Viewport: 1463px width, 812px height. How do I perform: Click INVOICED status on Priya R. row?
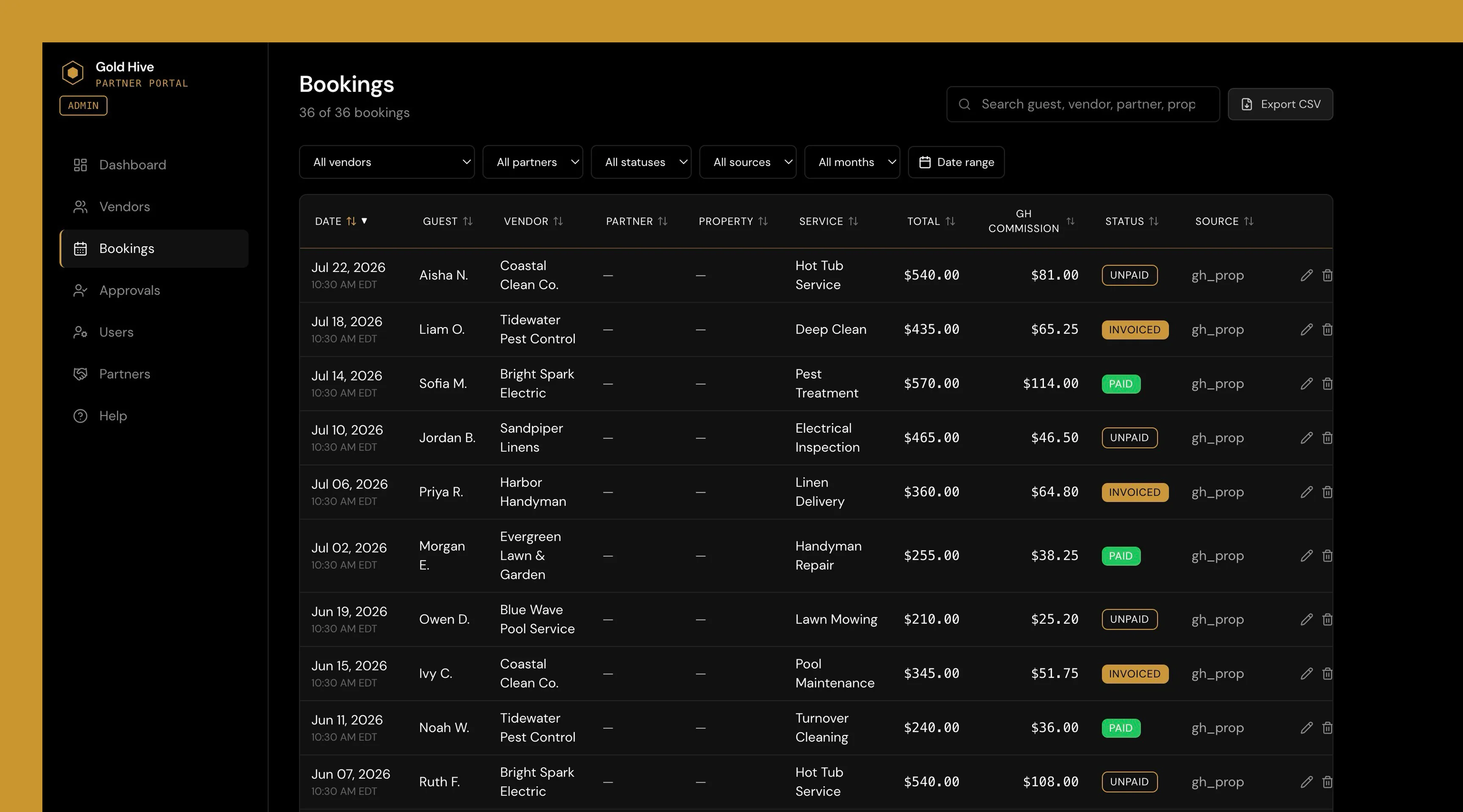tap(1135, 492)
